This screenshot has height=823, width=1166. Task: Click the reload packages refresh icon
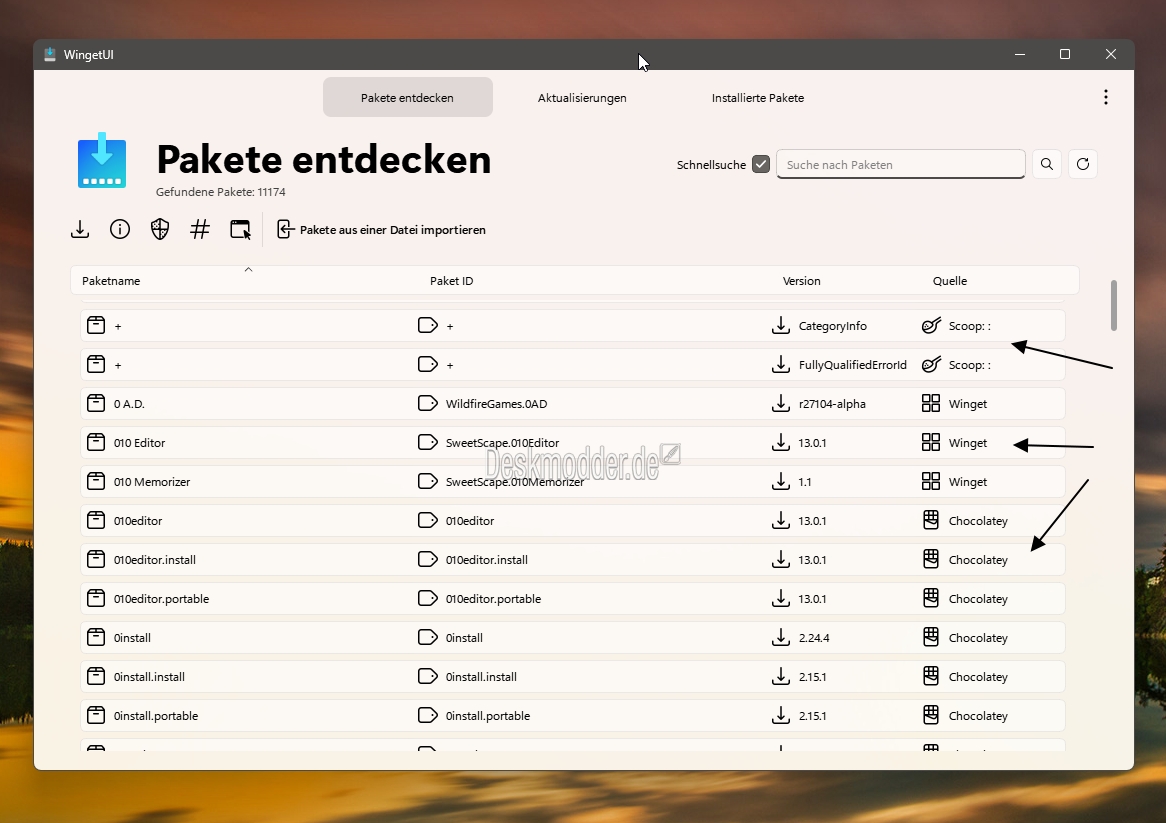1083,164
